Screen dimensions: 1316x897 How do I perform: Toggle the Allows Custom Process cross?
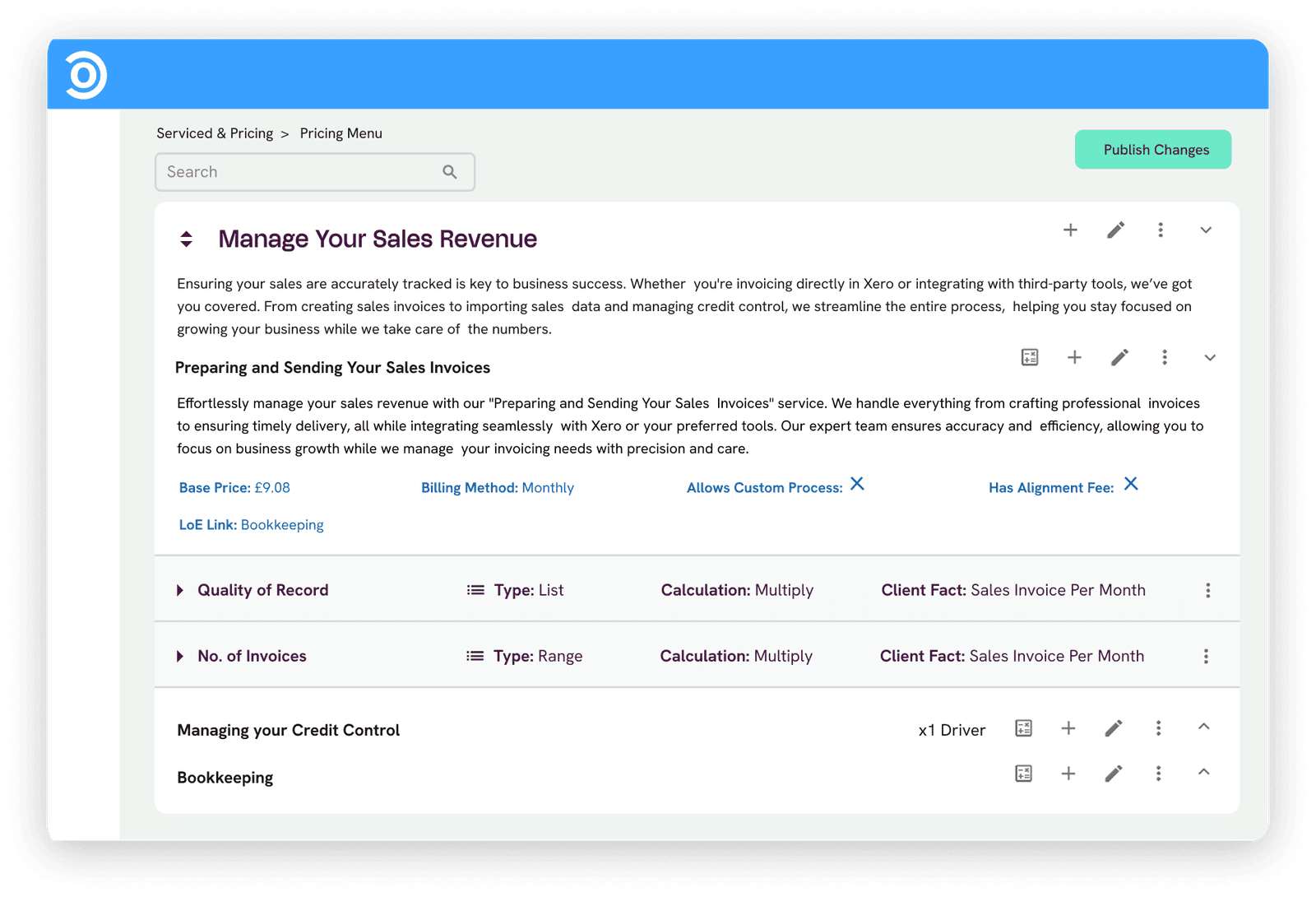point(857,484)
